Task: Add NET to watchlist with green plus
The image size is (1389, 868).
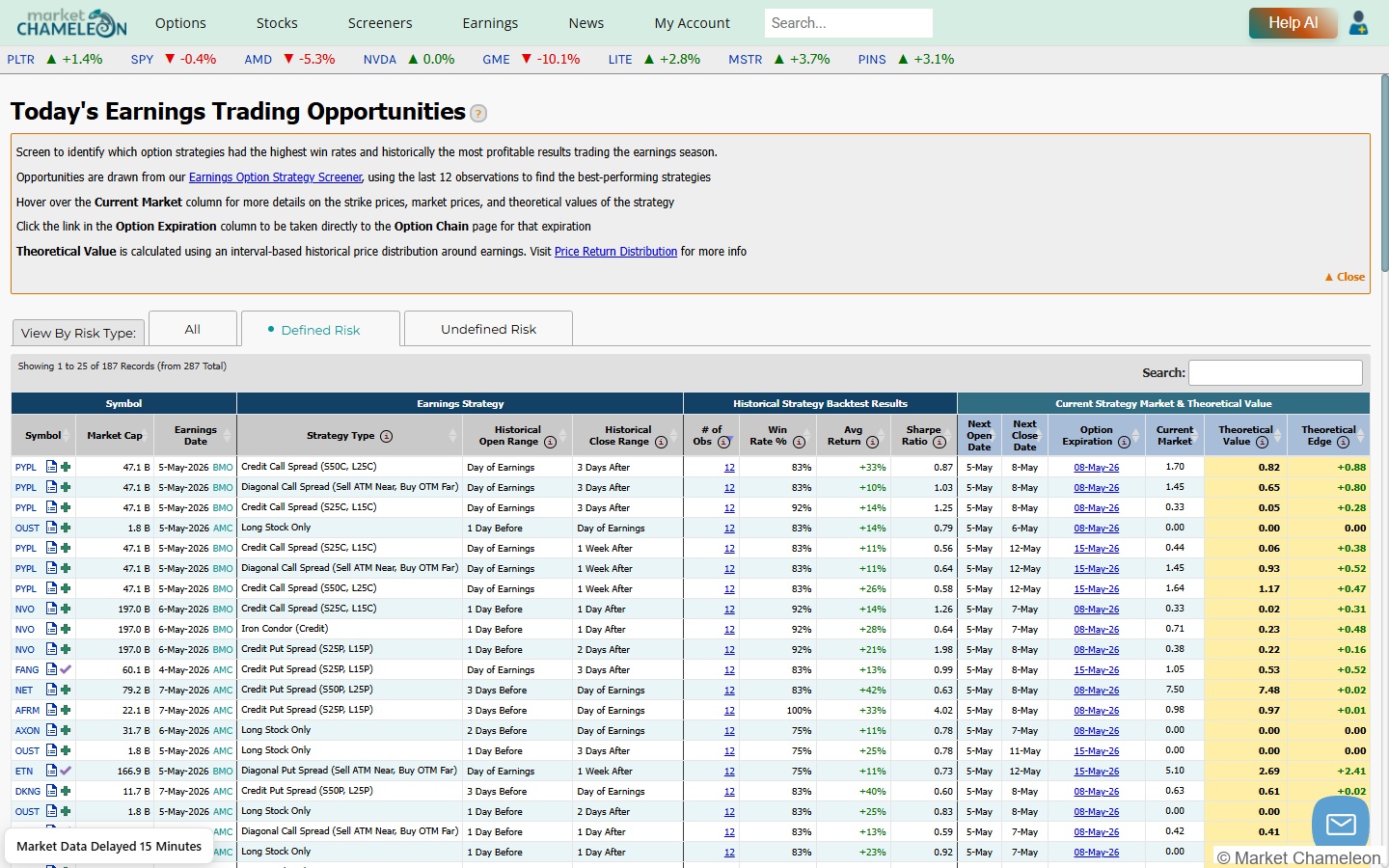Action: point(66,690)
